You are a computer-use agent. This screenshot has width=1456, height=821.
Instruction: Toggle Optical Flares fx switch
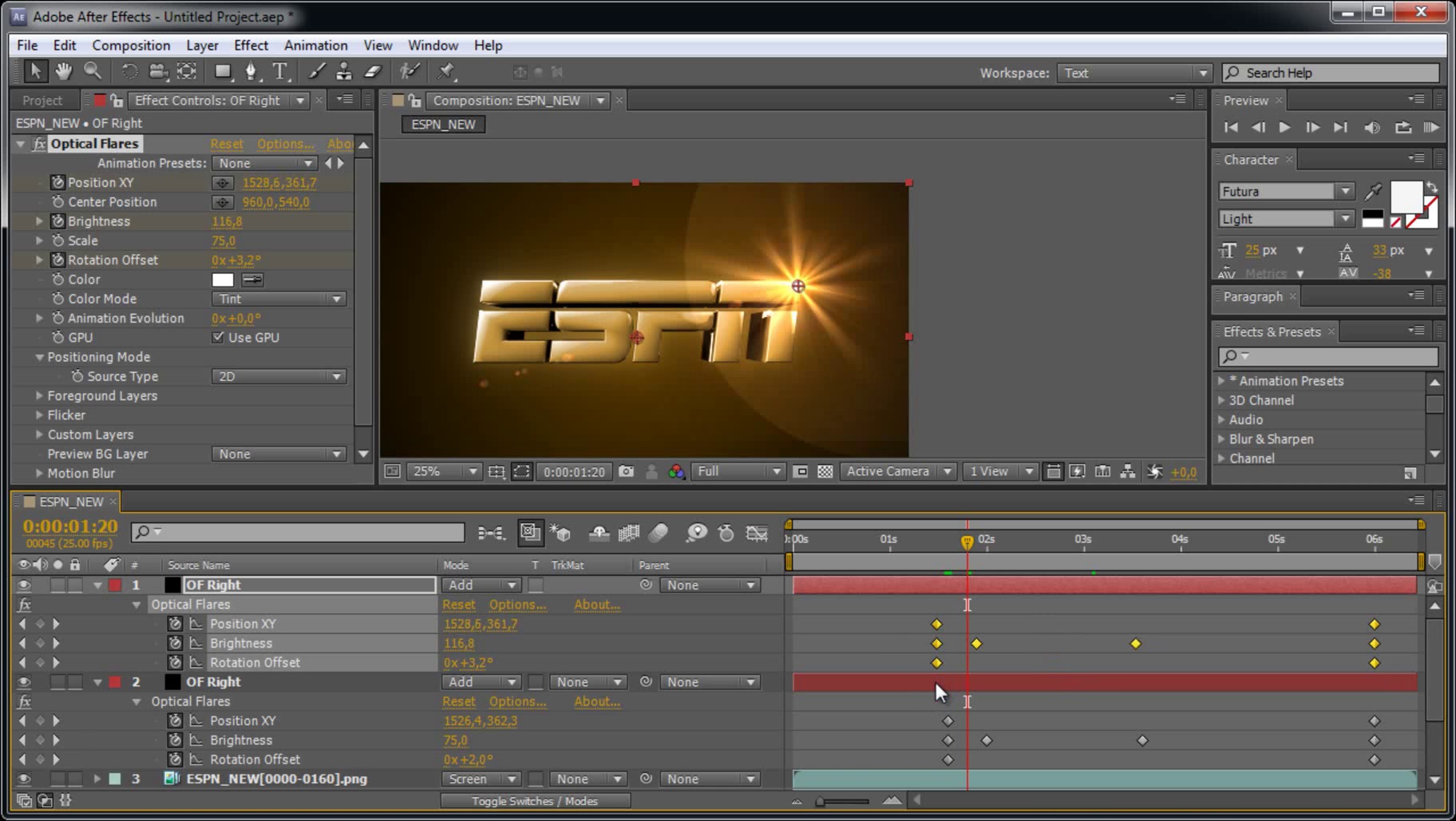(39, 144)
